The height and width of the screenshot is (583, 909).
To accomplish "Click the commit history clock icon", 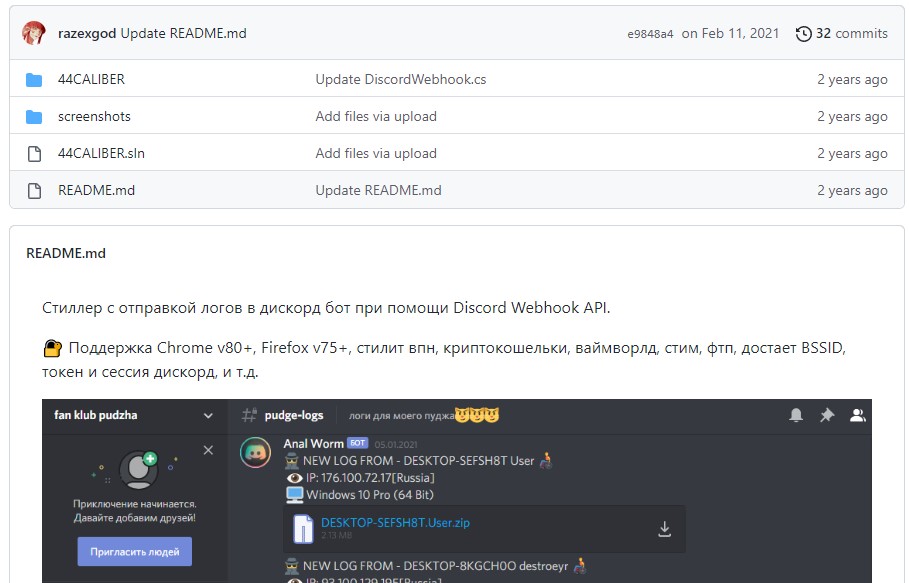I will click(x=803, y=34).
